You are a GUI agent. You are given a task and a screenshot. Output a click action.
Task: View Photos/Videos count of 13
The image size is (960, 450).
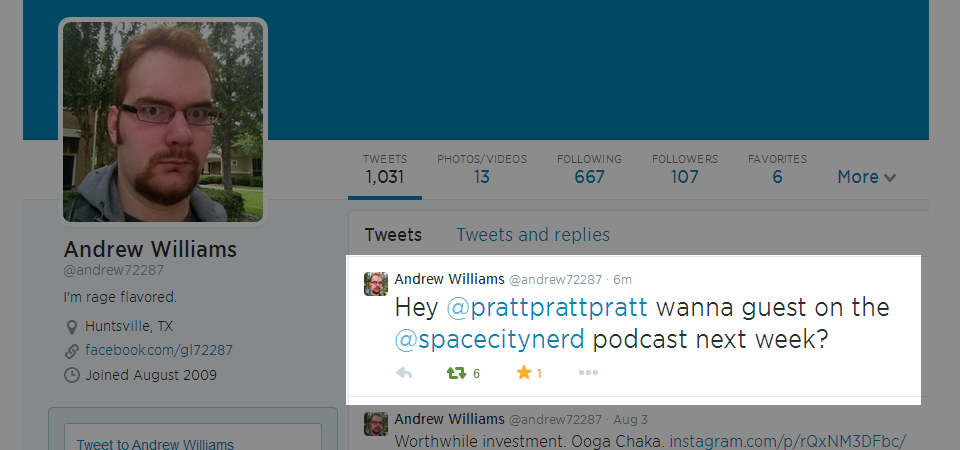[x=482, y=170]
